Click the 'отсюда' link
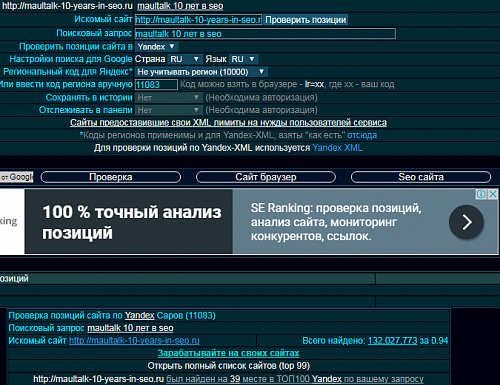This screenshot has height=385, width=500. click(362, 135)
